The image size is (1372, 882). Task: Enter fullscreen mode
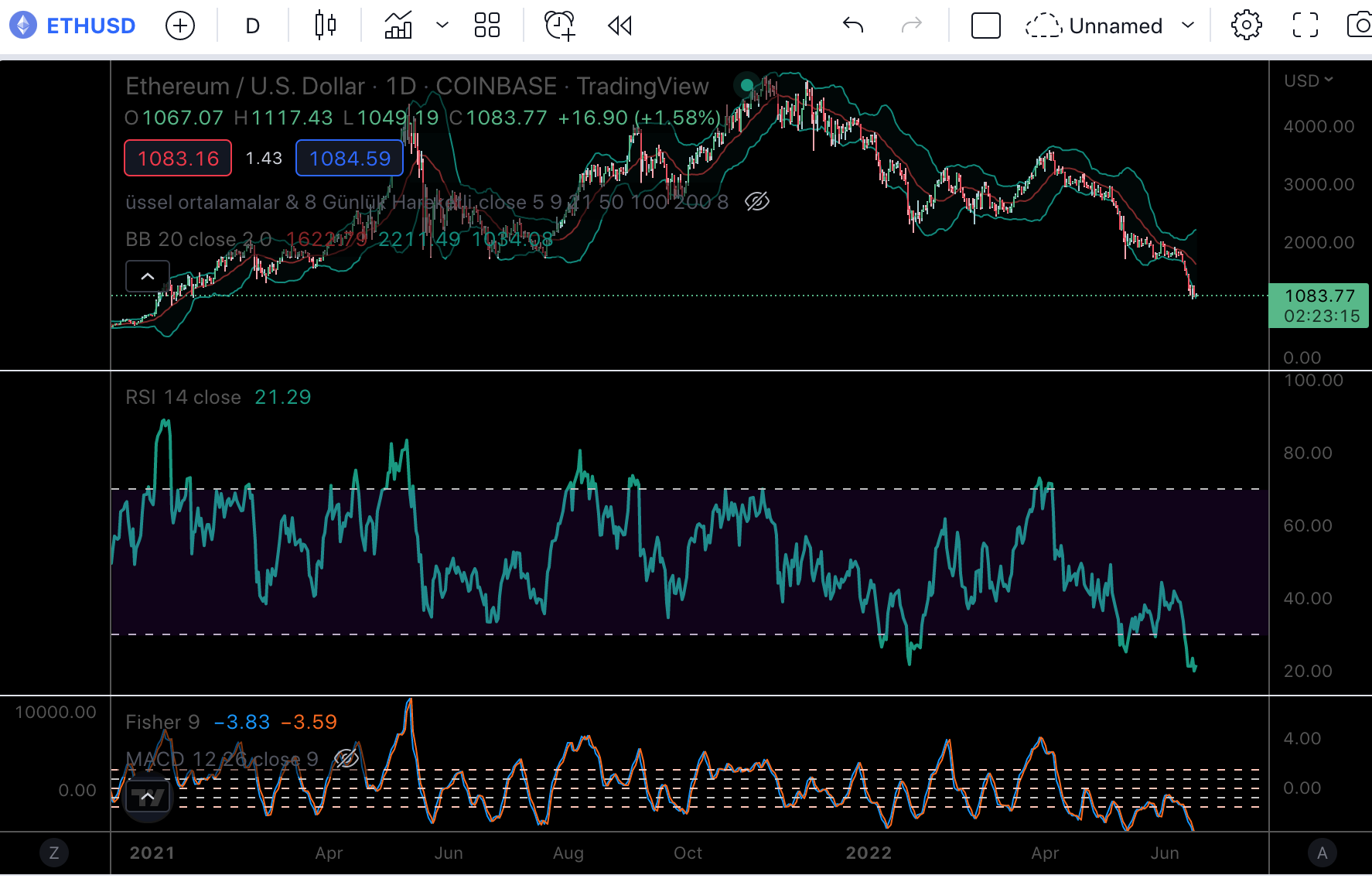coord(1305,26)
